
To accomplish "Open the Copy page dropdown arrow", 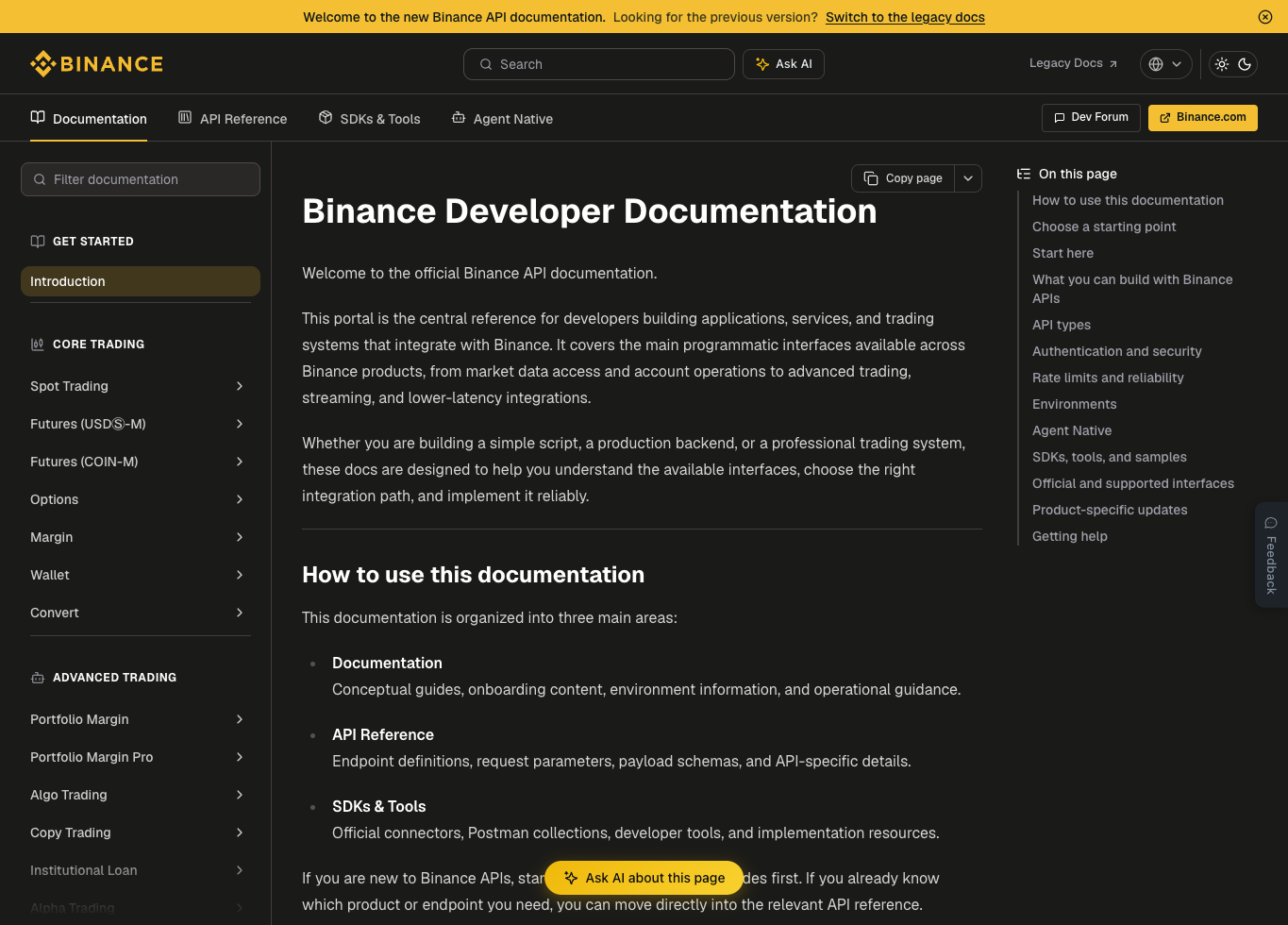I will (968, 178).
